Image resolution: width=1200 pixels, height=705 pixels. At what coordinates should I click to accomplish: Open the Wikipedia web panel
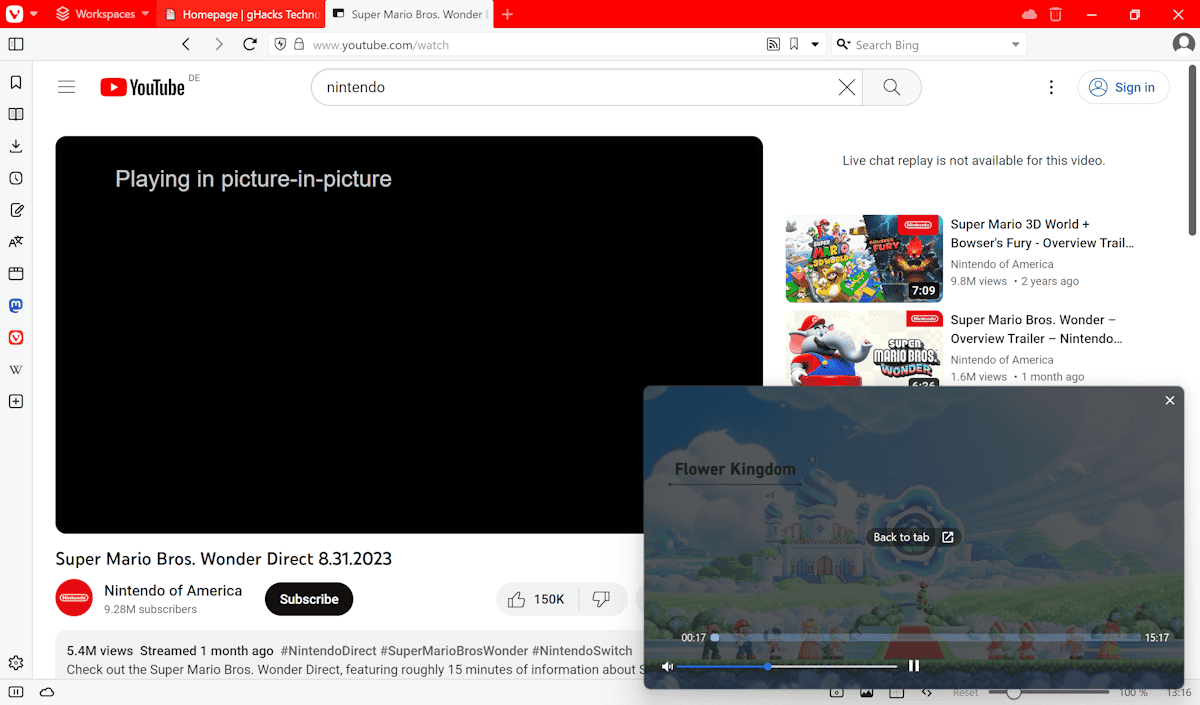pyautogui.click(x=16, y=370)
